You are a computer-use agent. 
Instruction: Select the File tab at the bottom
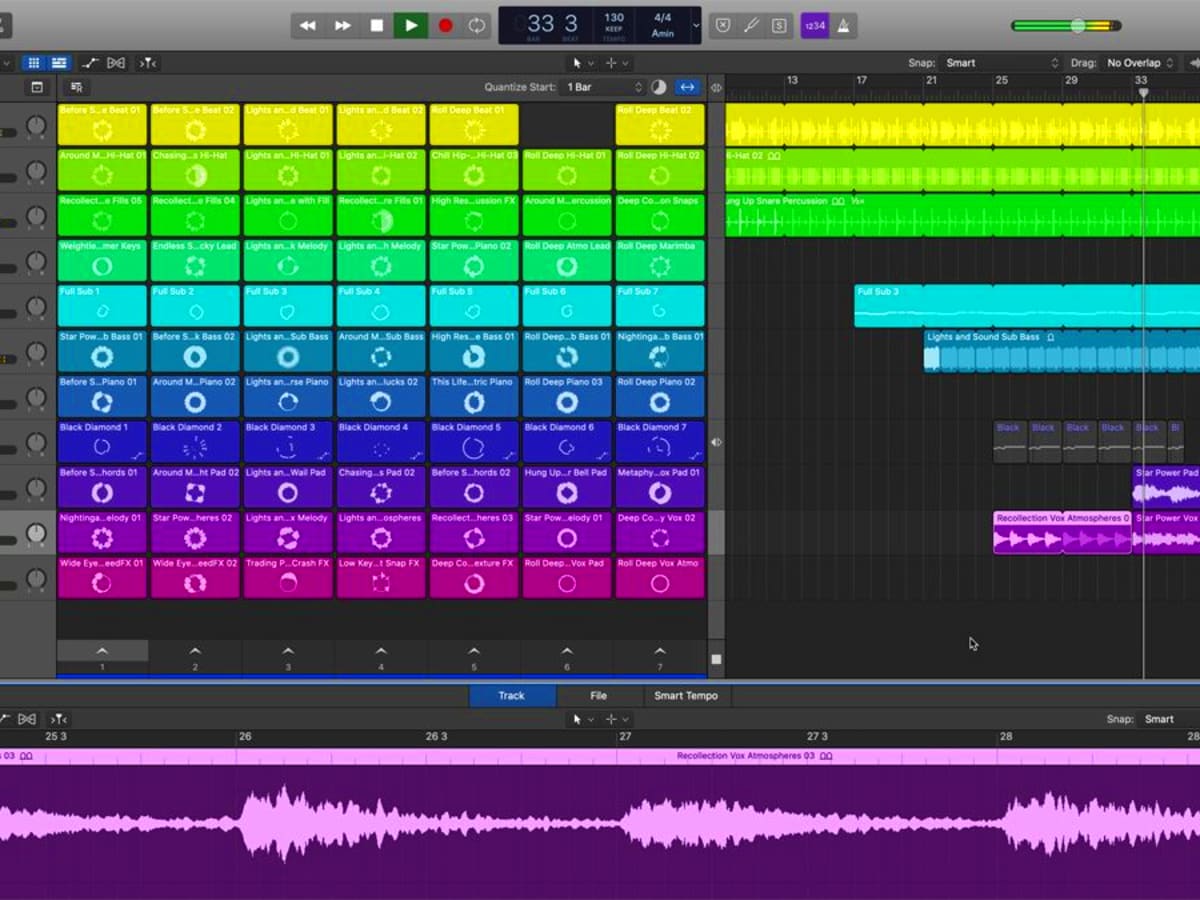[598, 695]
